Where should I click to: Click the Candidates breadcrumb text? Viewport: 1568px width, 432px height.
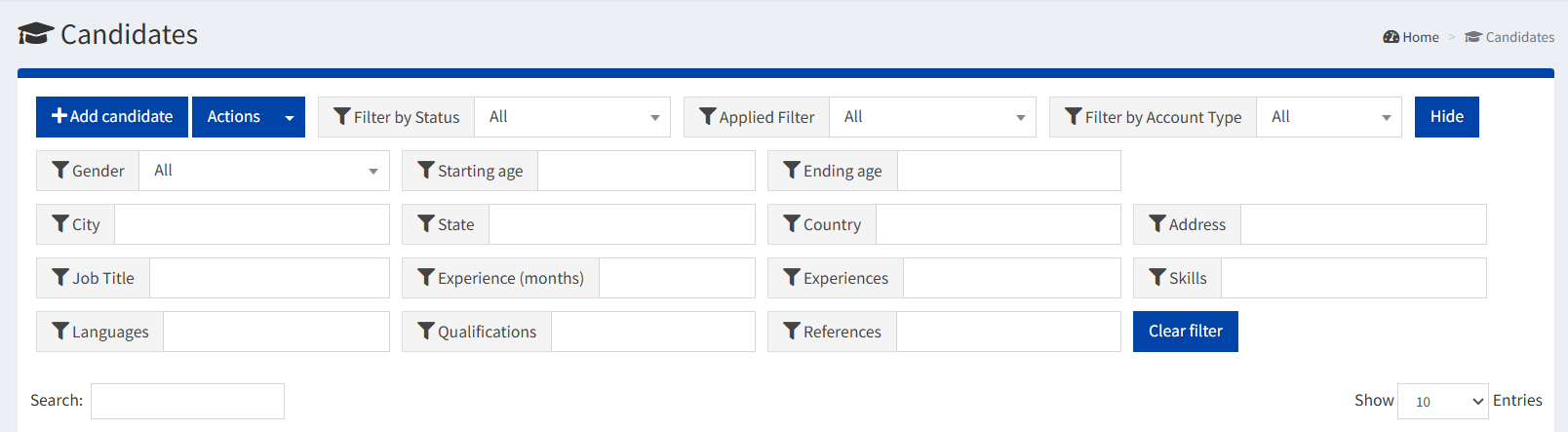1520,37
